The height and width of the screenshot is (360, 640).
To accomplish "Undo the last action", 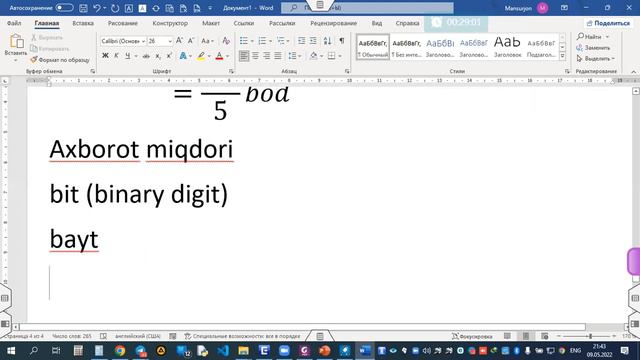I will click(97, 8).
